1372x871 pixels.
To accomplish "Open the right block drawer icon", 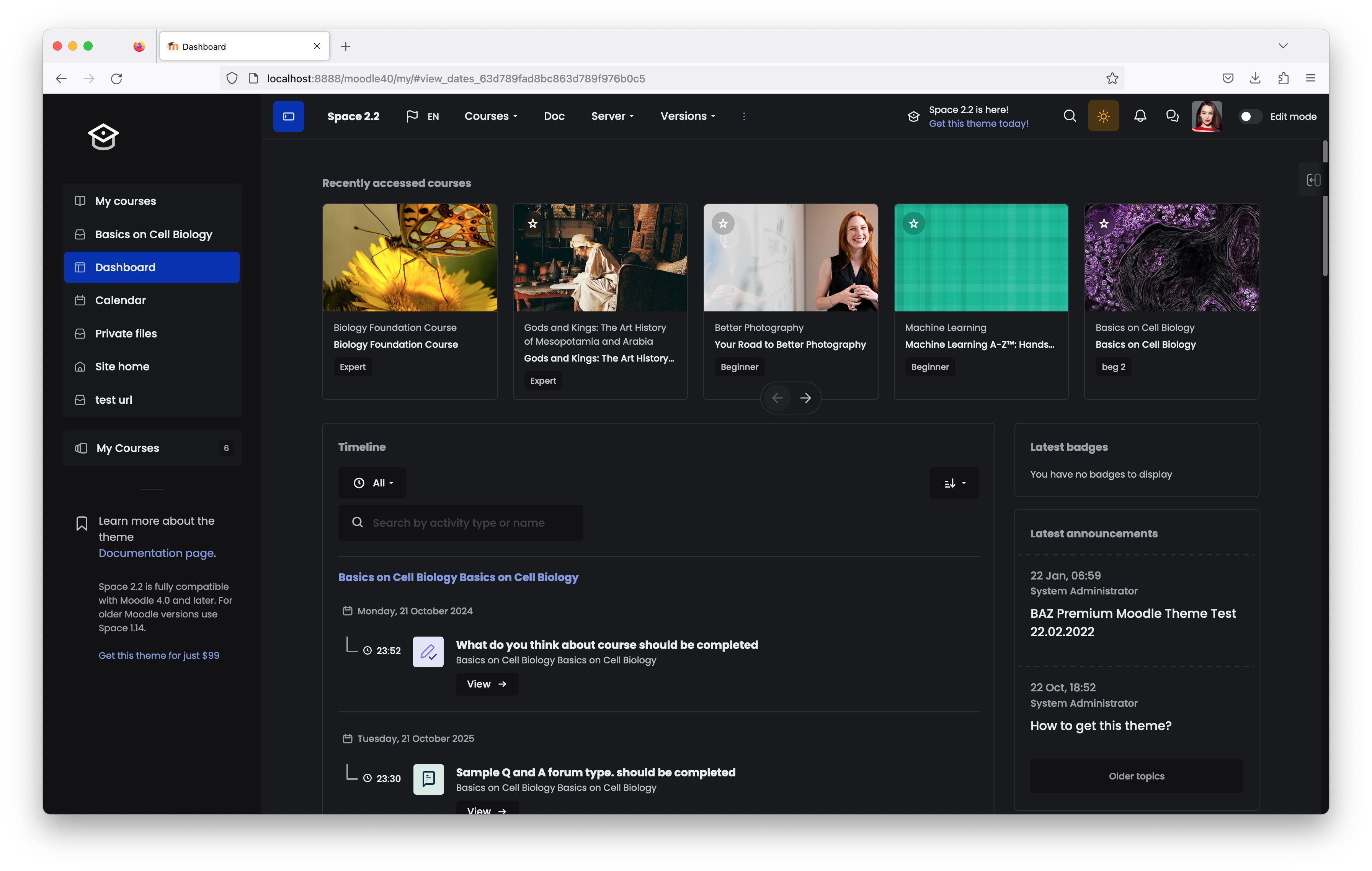I will (x=1313, y=180).
